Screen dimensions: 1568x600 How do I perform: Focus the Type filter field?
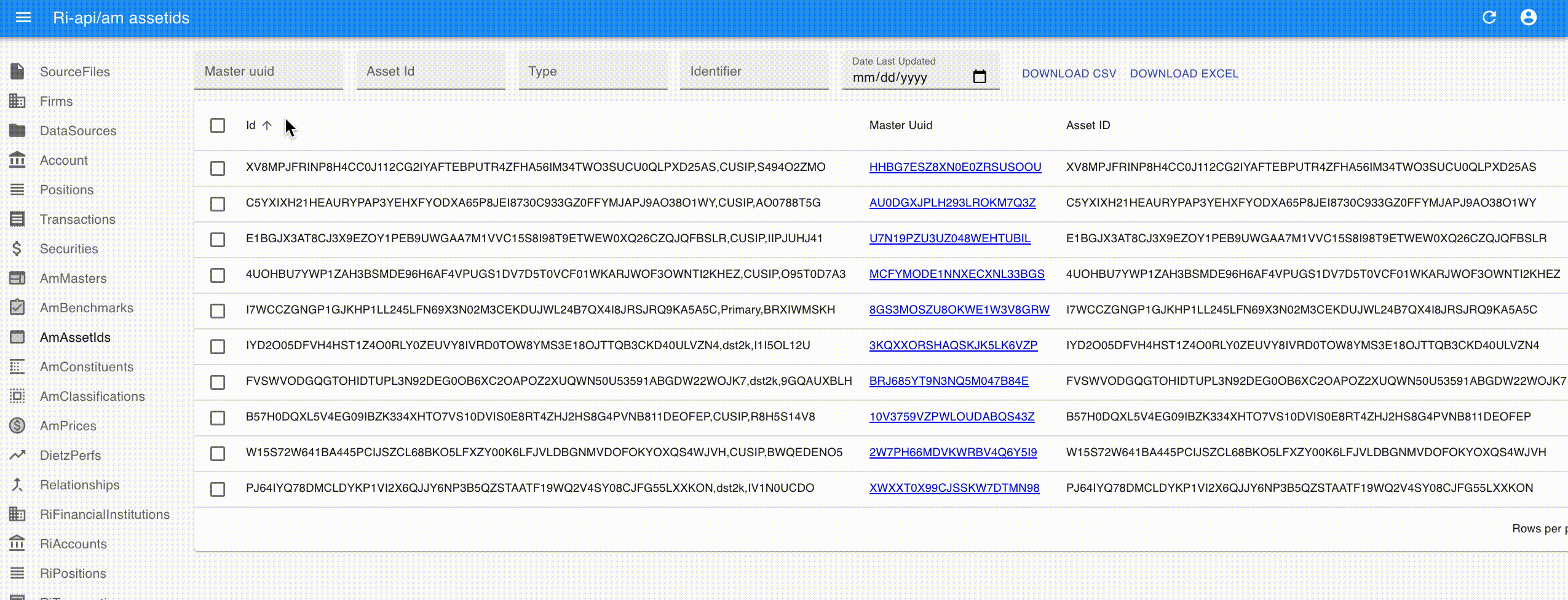click(593, 71)
